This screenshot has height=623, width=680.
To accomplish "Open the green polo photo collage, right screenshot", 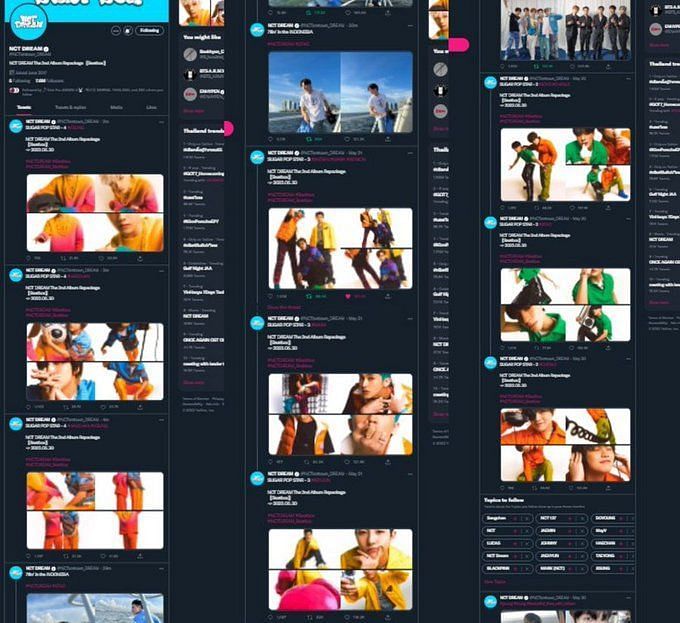I will click(566, 305).
